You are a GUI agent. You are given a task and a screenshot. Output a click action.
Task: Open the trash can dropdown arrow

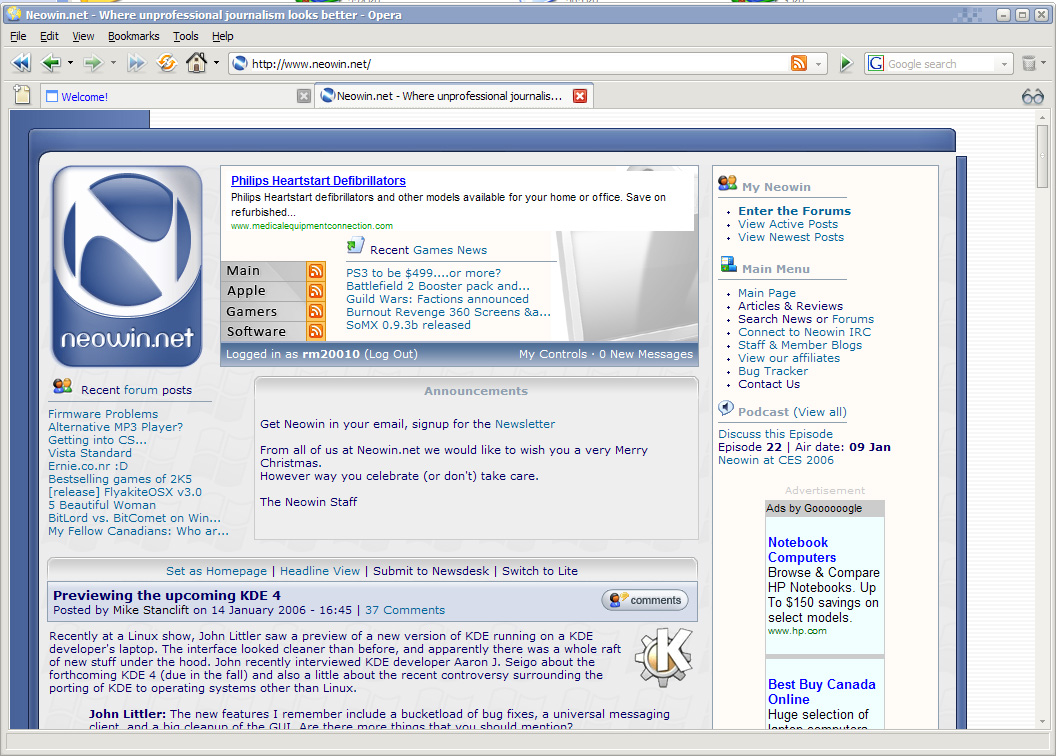pyautogui.click(x=1043, y=63)
